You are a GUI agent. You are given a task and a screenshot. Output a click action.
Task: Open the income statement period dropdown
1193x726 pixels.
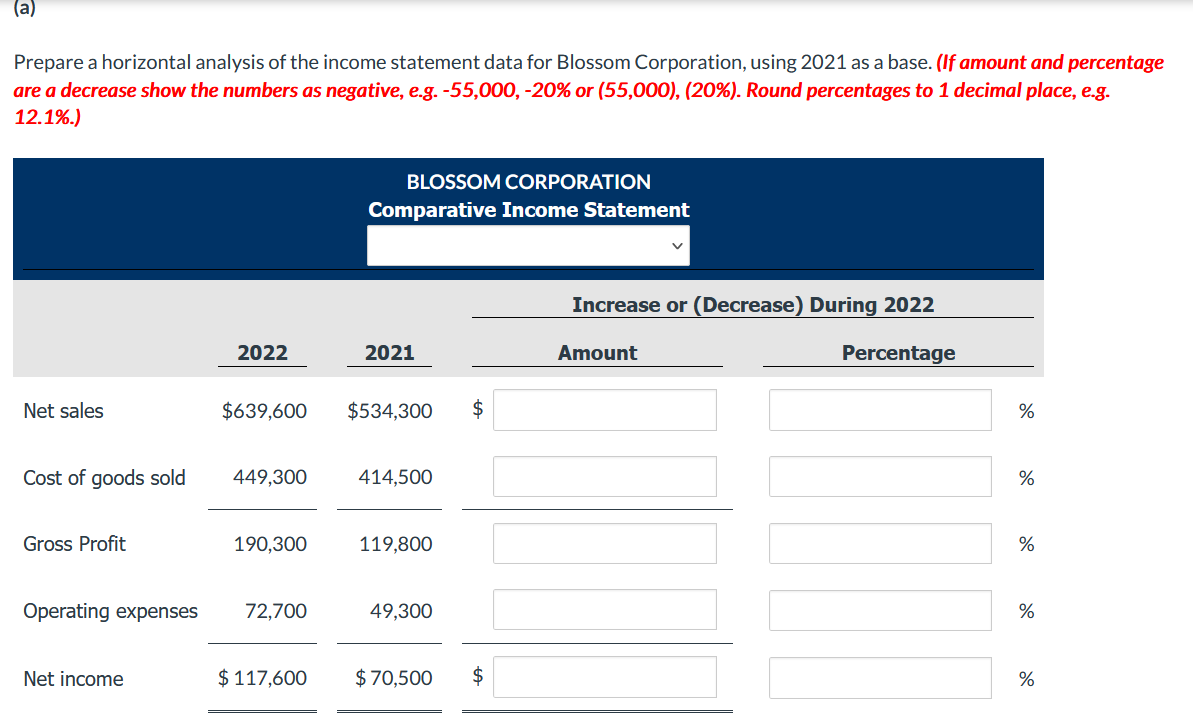tap(528, 244)
